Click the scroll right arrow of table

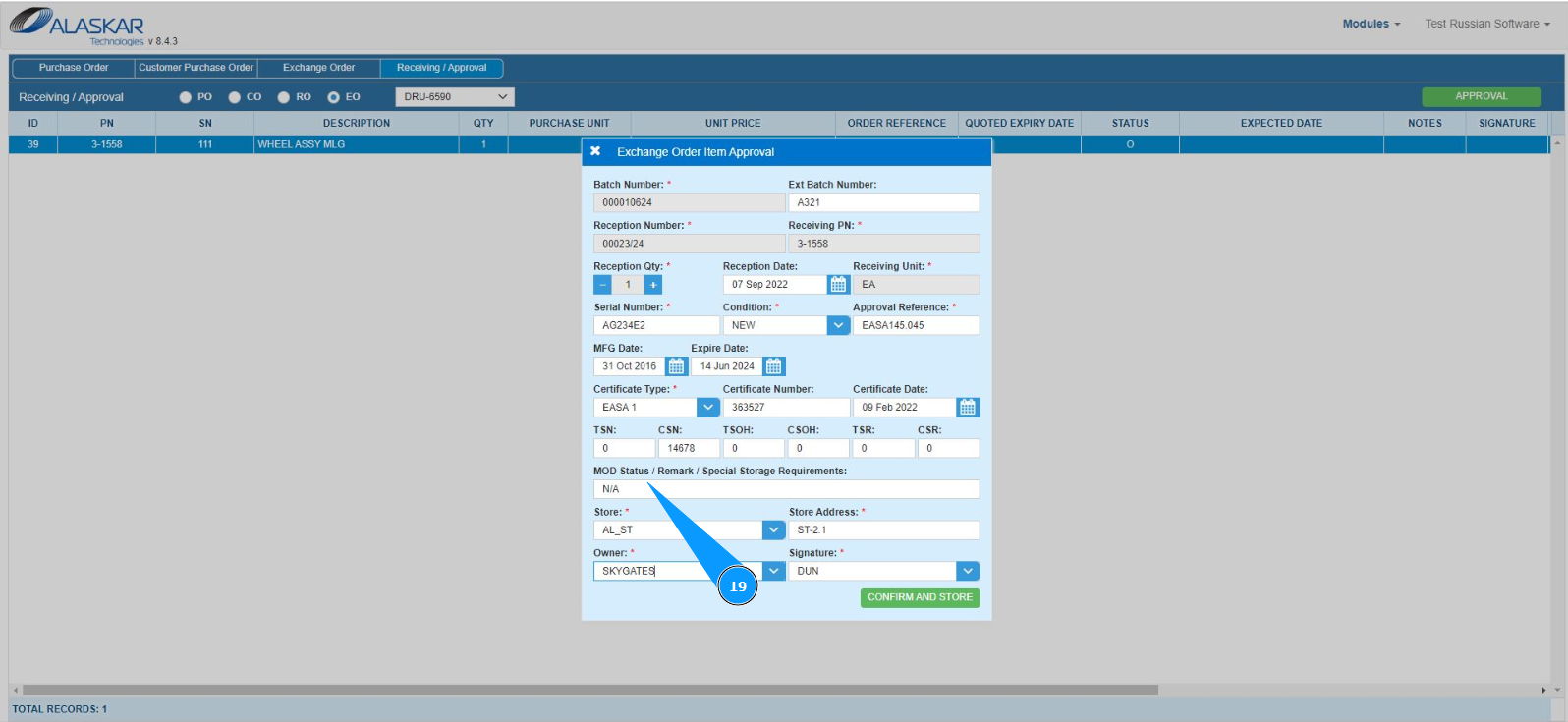(x=1543, y=691)
